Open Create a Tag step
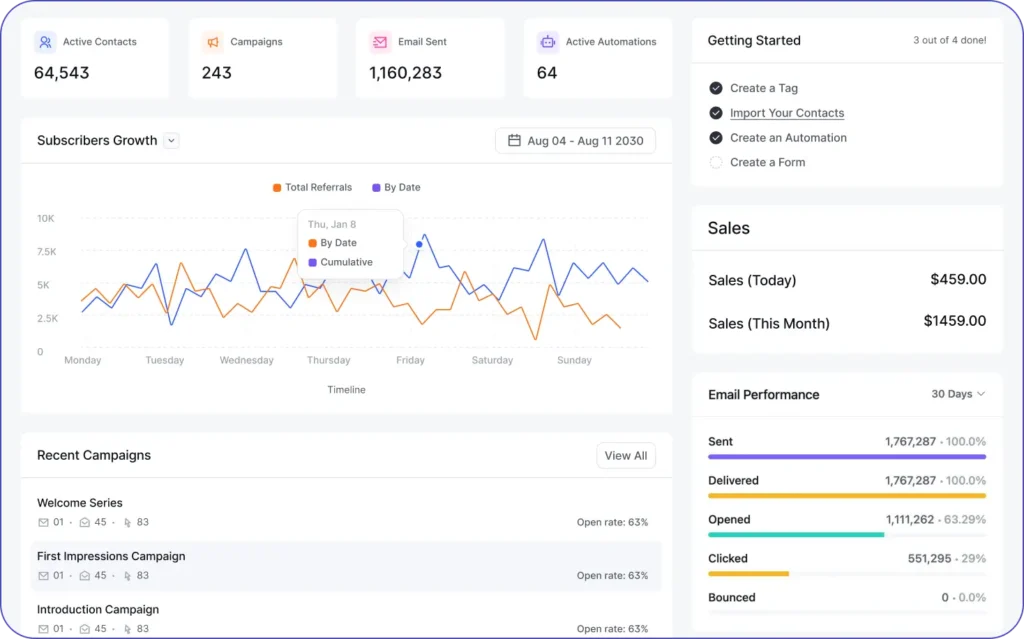 coord(763,88)
